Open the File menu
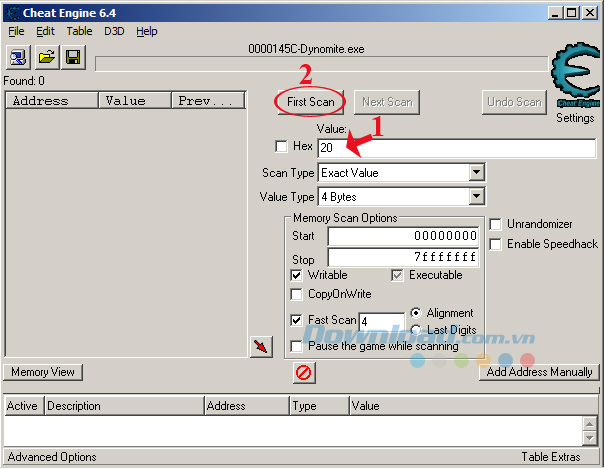This screenshot has height=469, width=604. pyautogui.click(x=16, y=31)
